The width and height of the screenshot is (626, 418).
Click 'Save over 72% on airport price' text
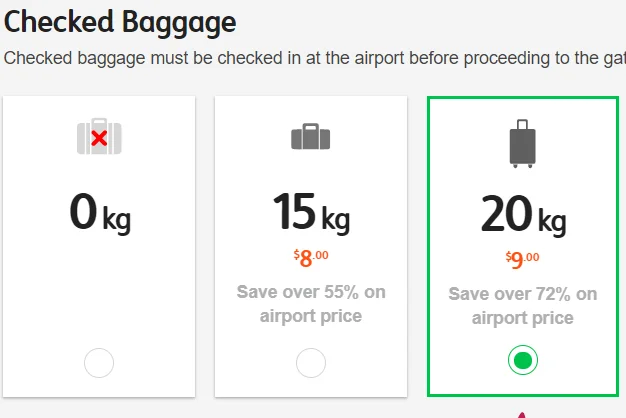(x=522, y=306)
